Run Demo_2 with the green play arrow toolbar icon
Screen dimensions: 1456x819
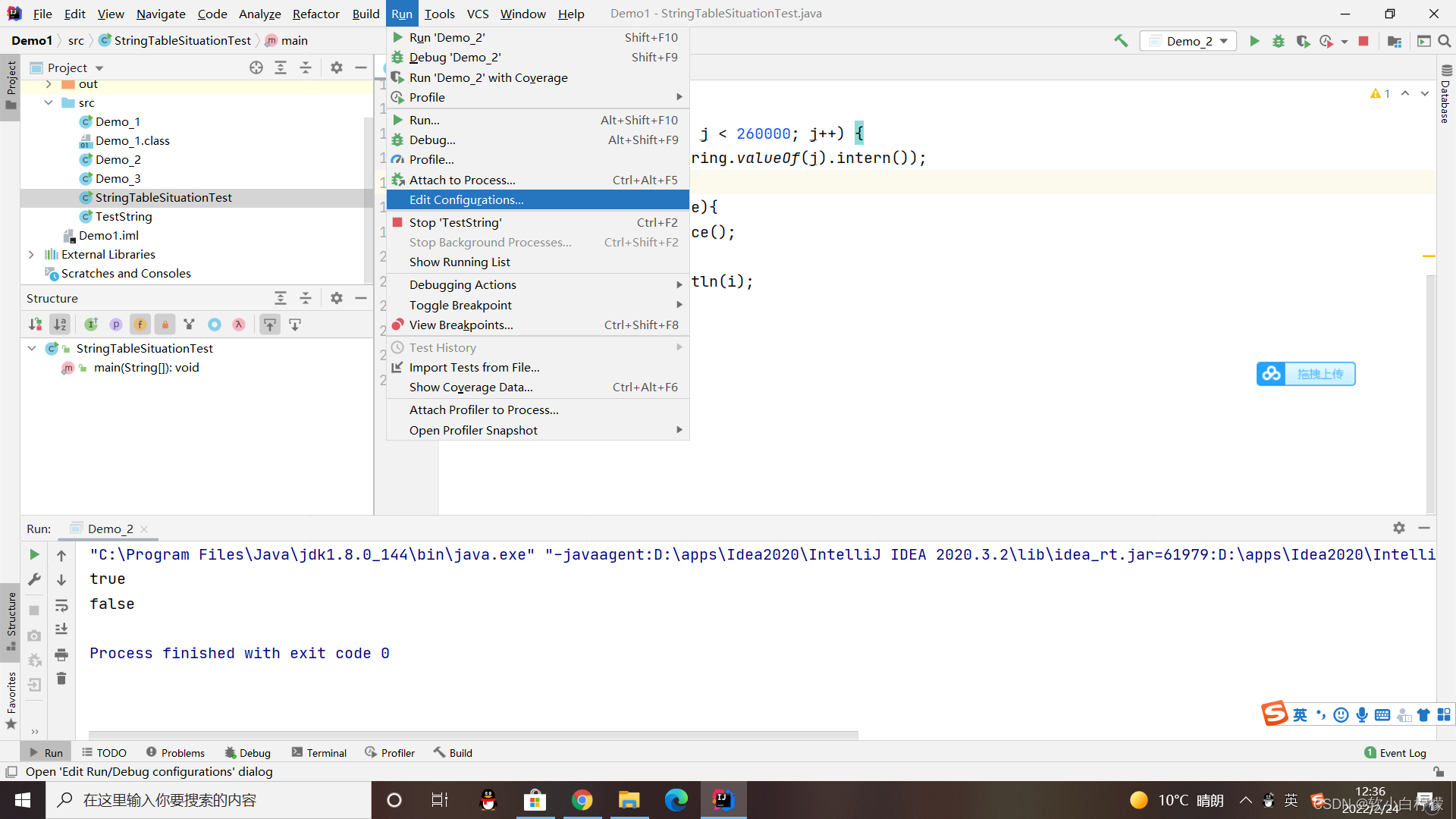[1254, 41]
